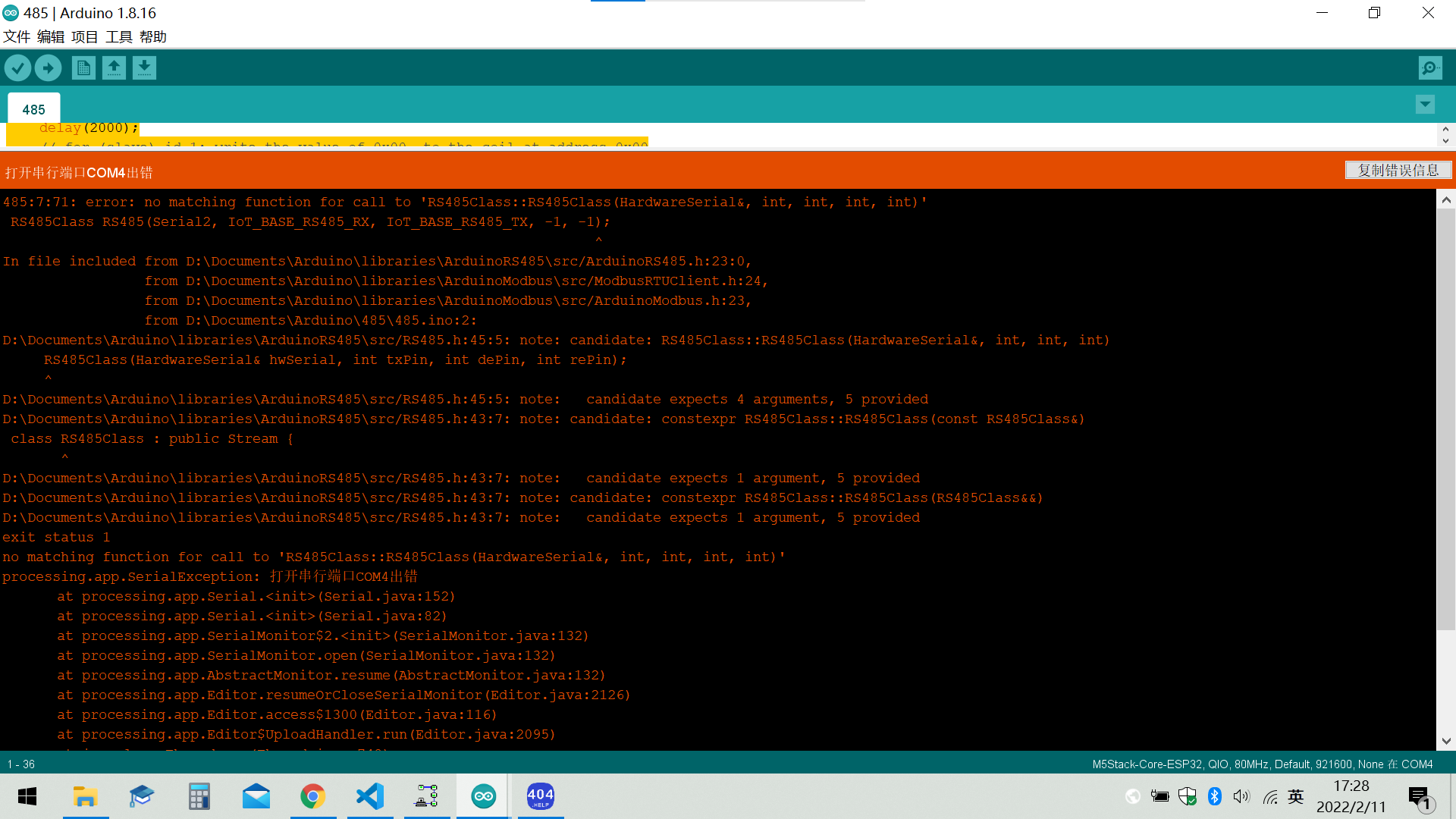This screenshot has width=1456, height=819.
Task: Create a new sketch with New icon
Action: tap(83, 68)
